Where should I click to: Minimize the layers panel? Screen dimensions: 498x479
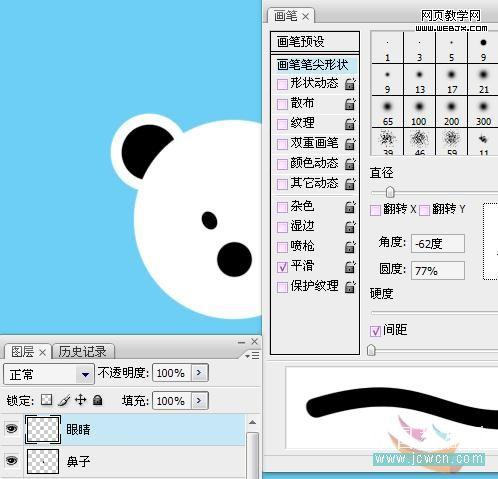[242, 342]
